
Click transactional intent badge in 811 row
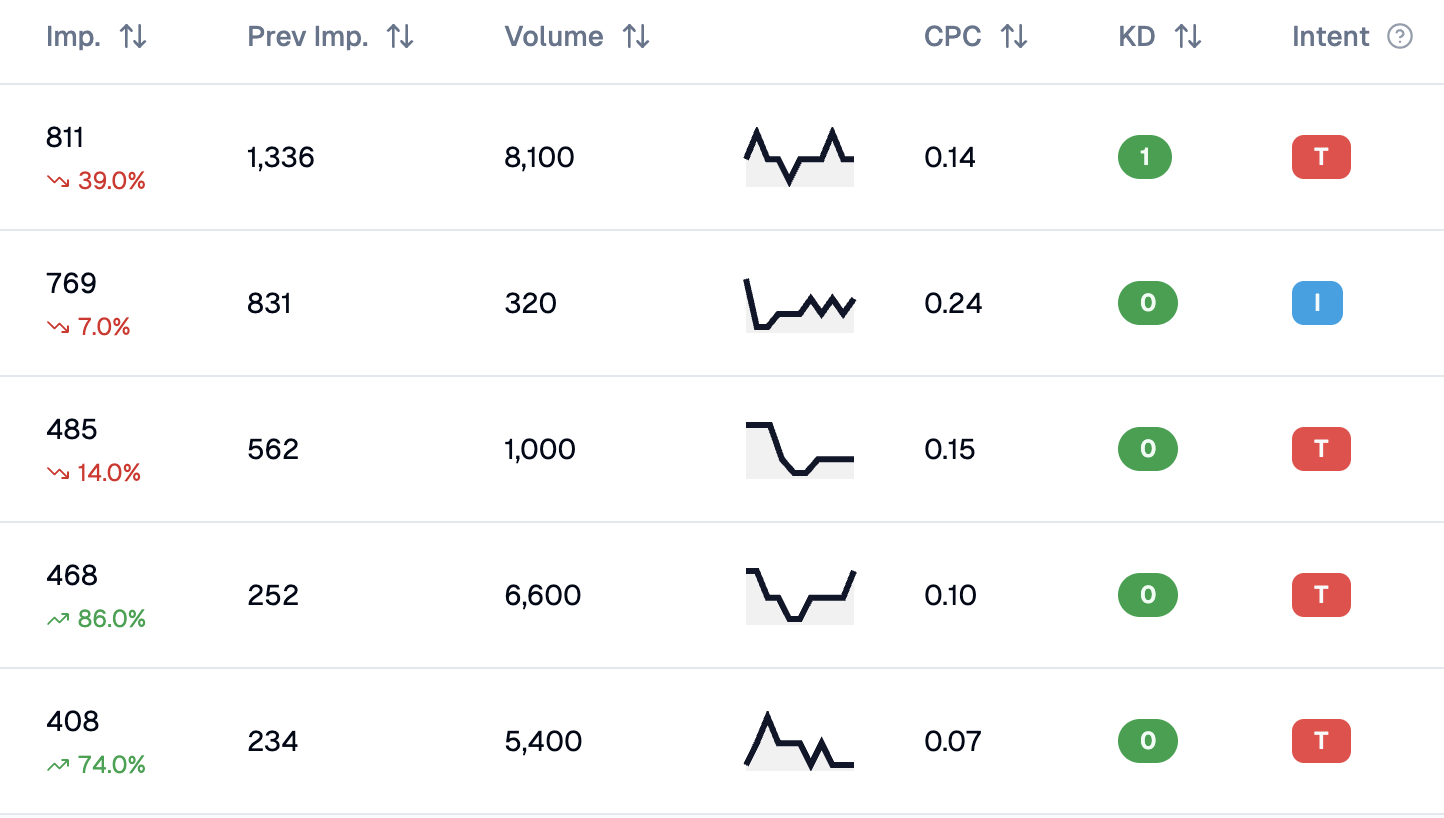[1321, 157]
